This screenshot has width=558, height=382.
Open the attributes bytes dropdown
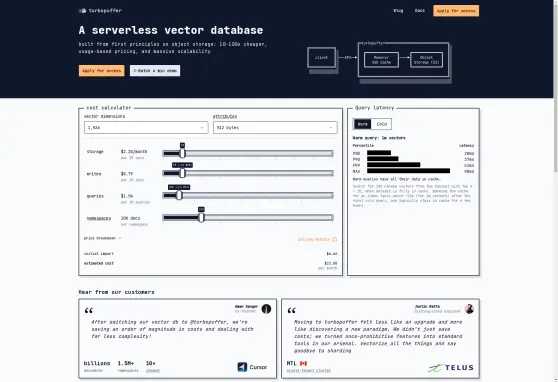pos(275,127)
